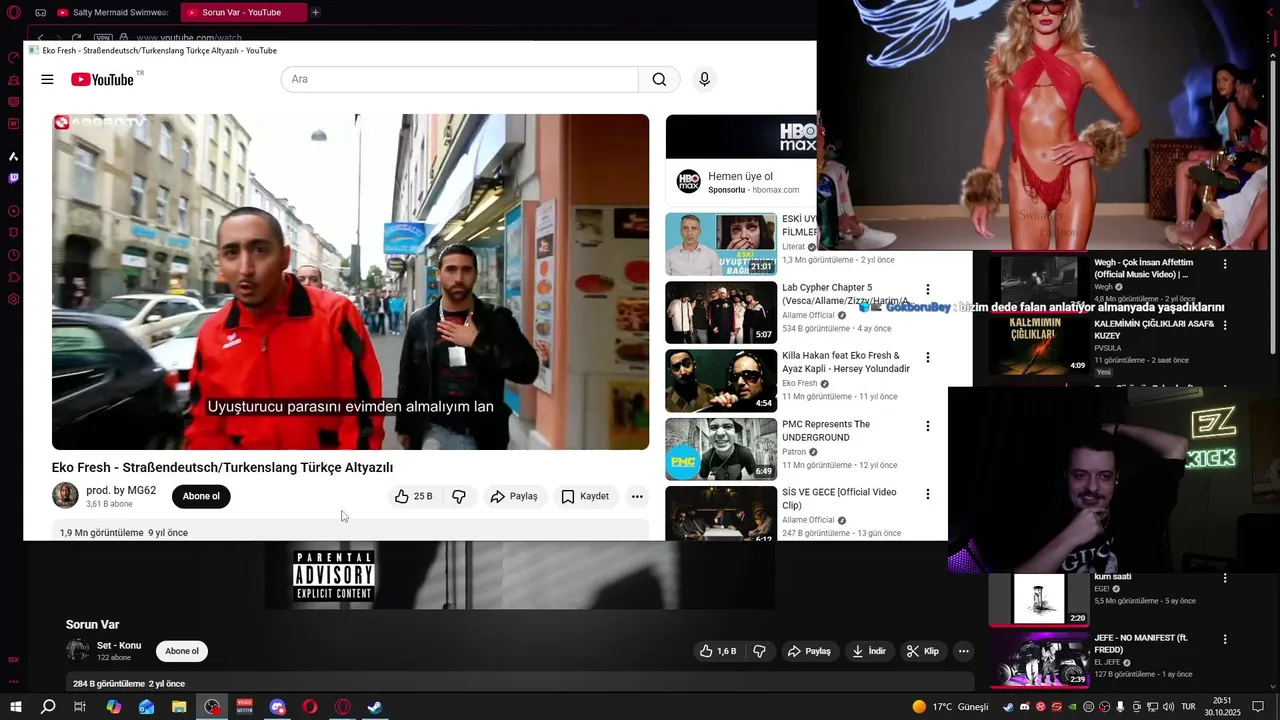Screen dimensions: 1280x720
Task: Open Killa Hakan Hersey Yolundadir thumbnail
Action: click(721, 380)
